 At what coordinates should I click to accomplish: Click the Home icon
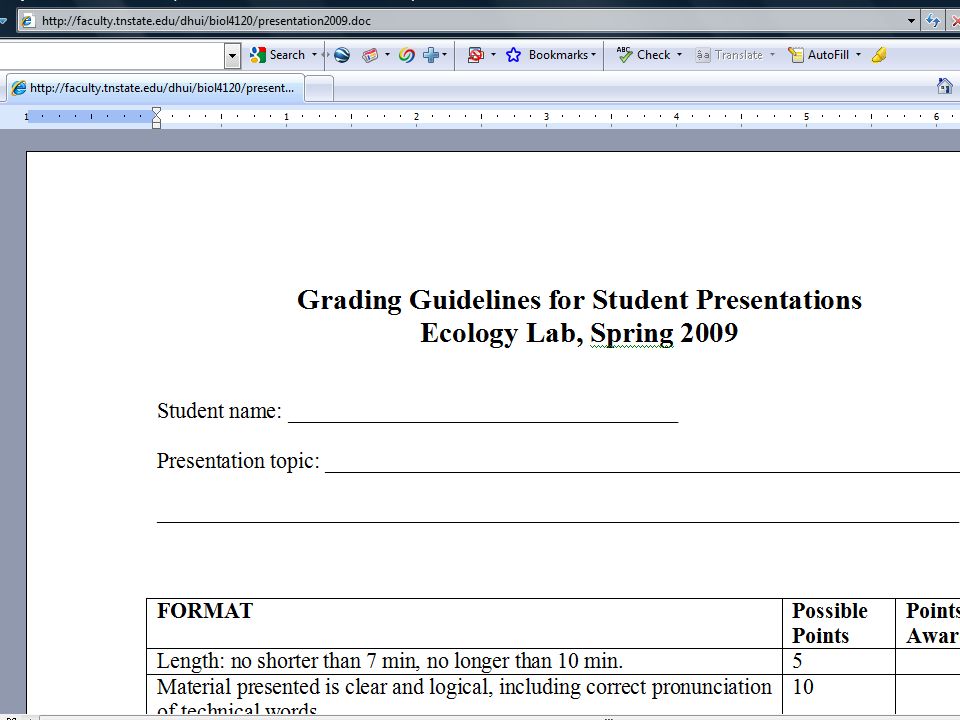tap(945, 86)
